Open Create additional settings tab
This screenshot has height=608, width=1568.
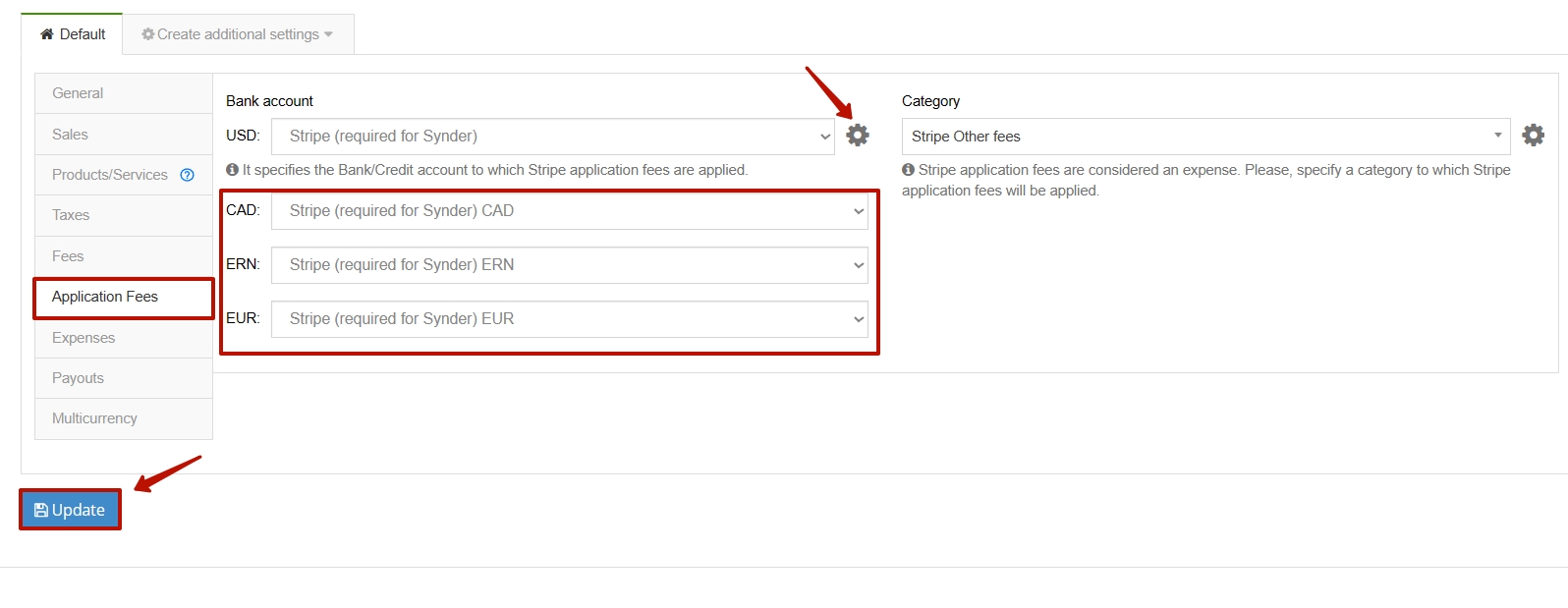239,34
